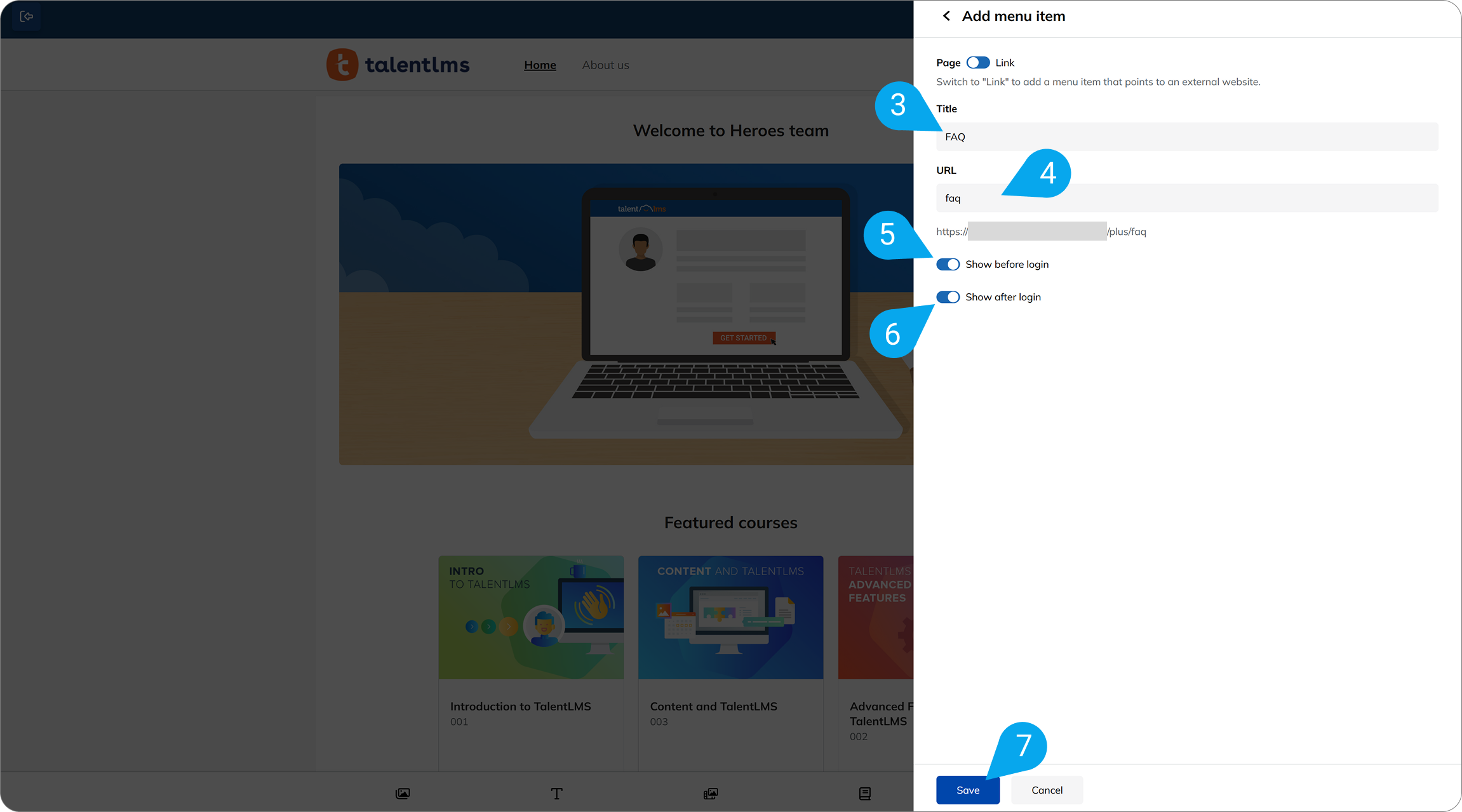
Task: Open the media gallery tool in bottom toolbar
Action: [x=710, y=793]
